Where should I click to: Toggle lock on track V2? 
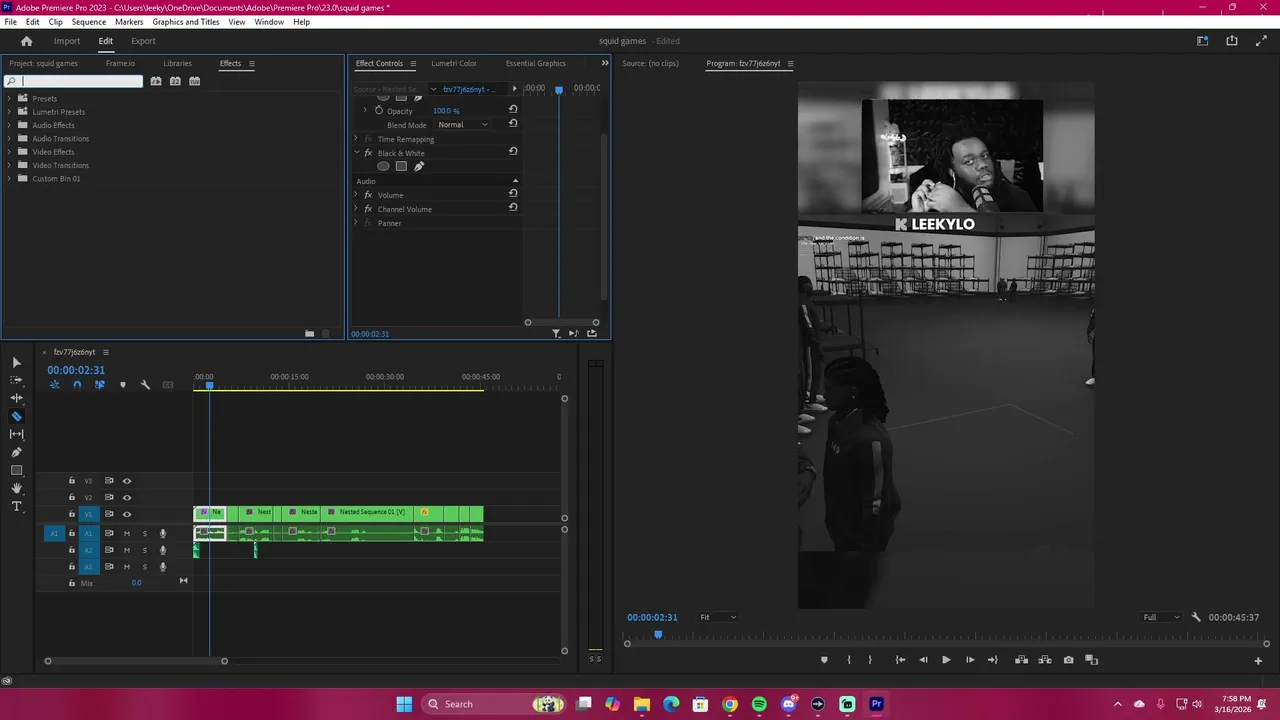pos(71,497)
